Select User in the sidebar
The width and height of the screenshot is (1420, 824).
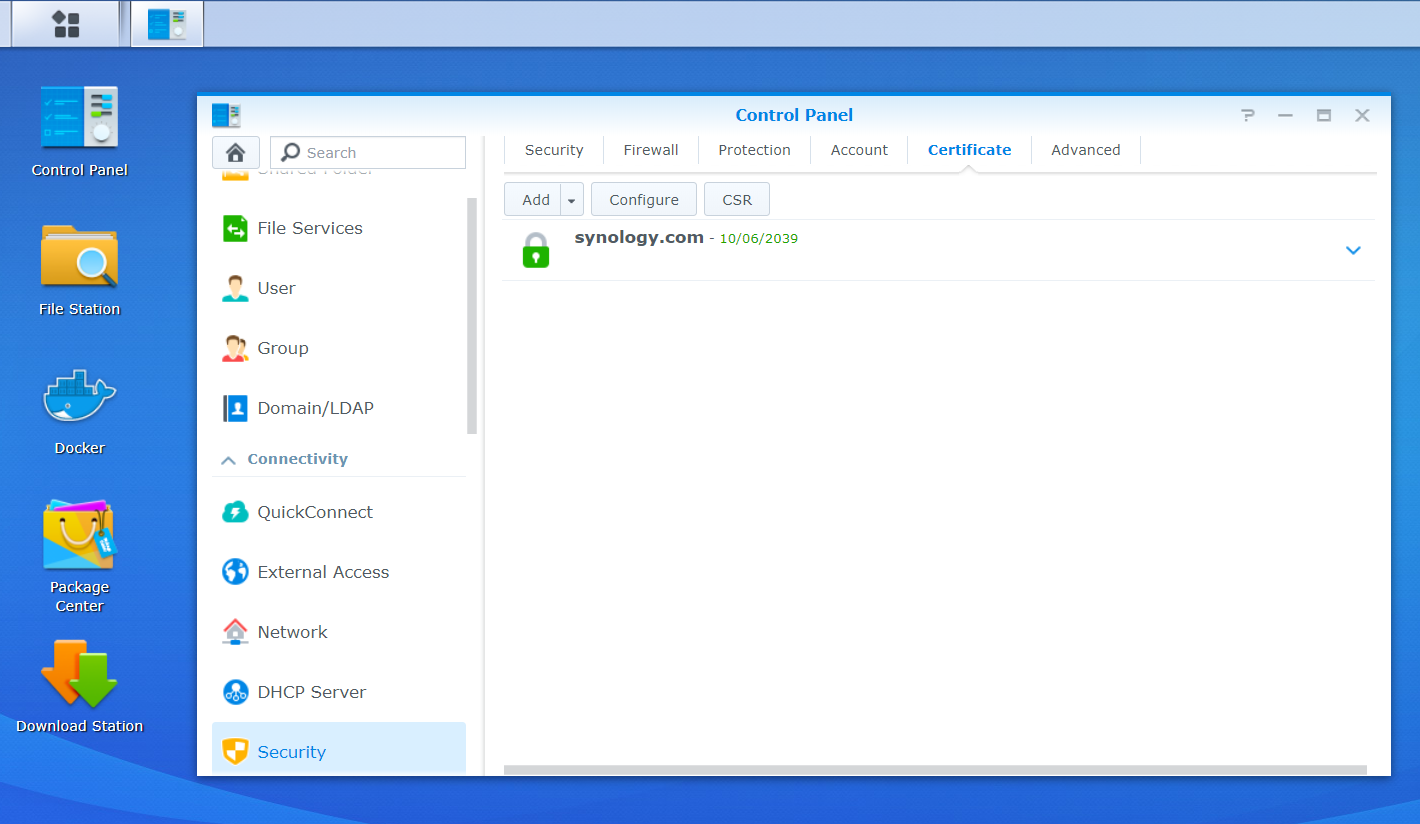[339, 288]
